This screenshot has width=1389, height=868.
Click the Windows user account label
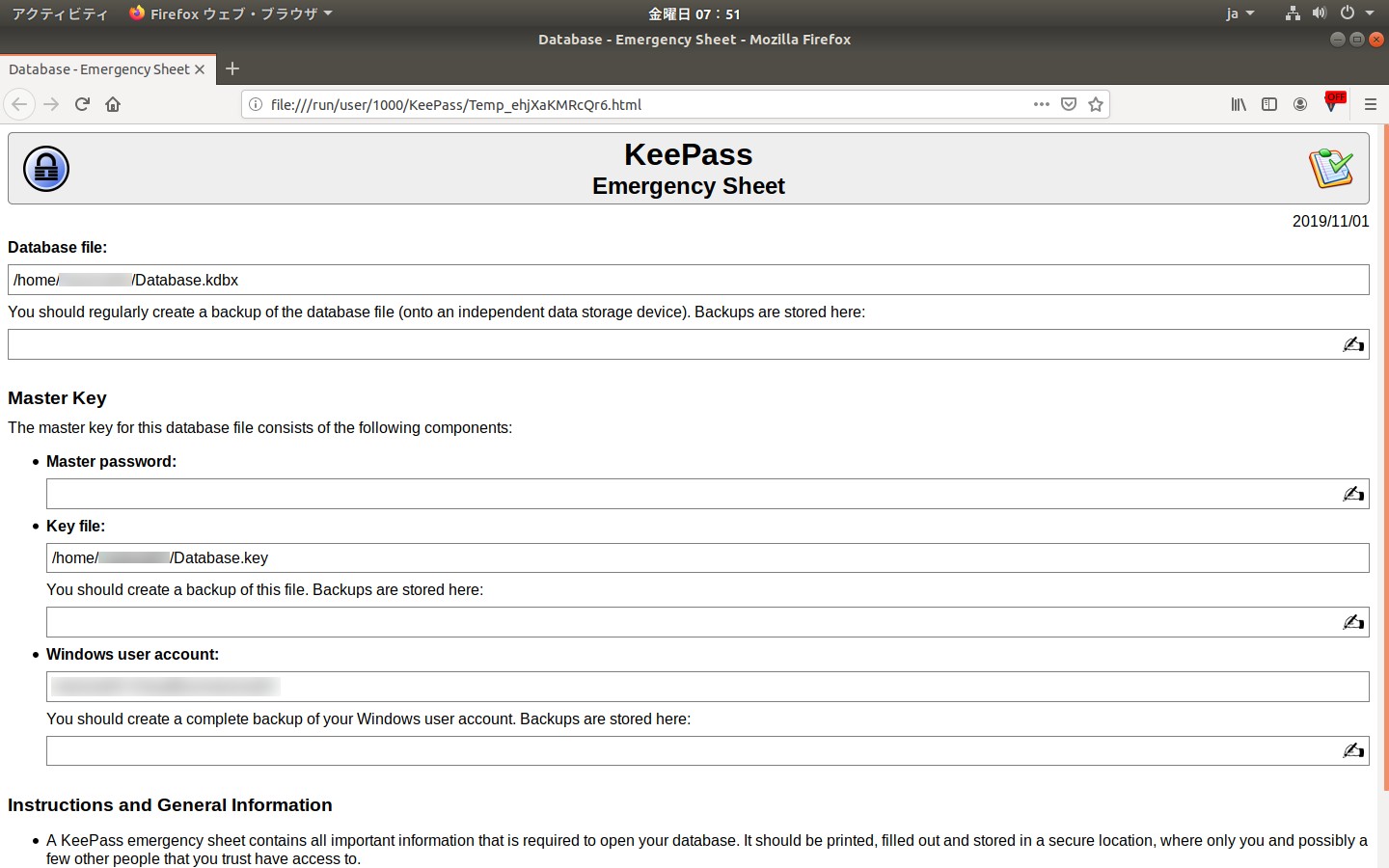pyautogui.click(x=132, y=655)
